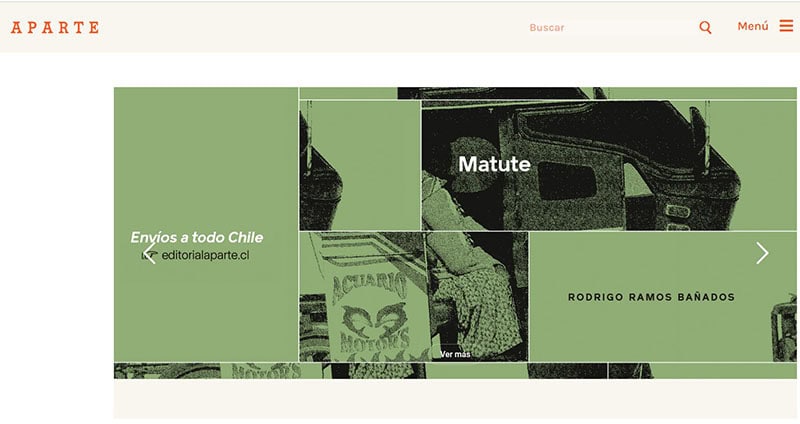Click the APARTE logo
The height and width of the screenshot is (424, 800).
[55, 27]
